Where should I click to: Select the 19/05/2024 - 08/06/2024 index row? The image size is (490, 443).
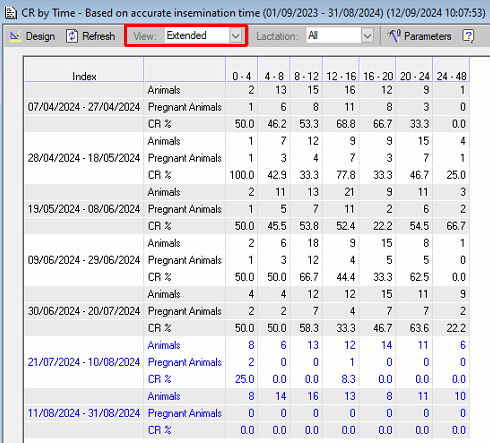pyautogui.click(x=84, y=209)
